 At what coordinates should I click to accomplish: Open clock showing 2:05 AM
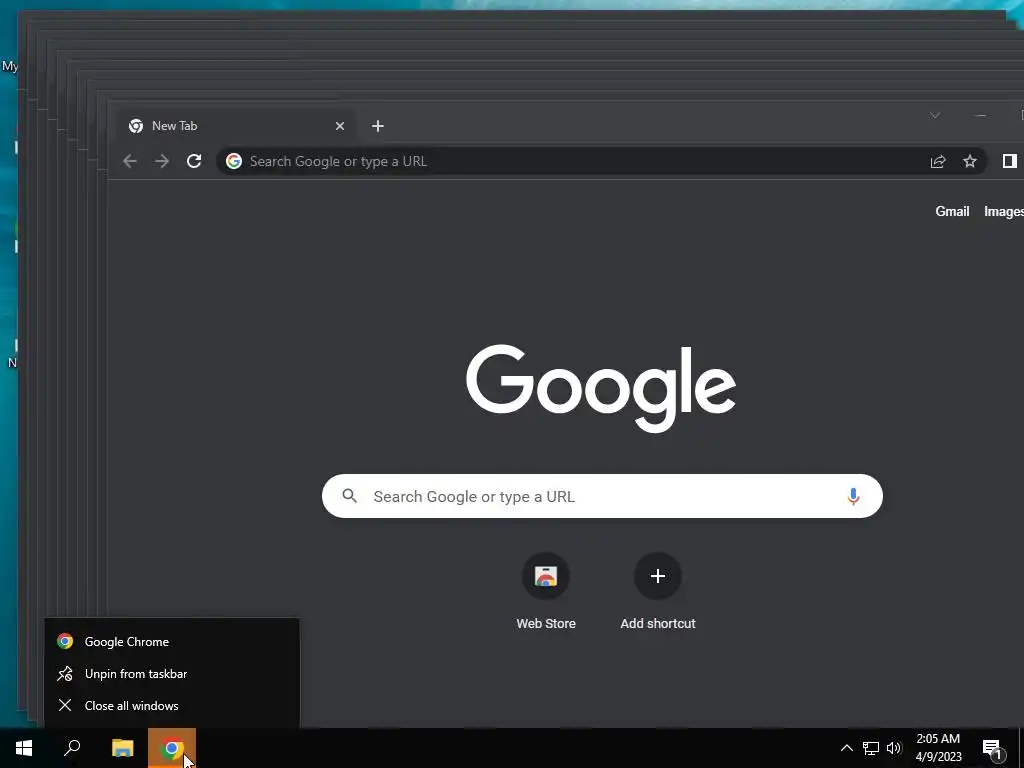[x=938, y=748]
